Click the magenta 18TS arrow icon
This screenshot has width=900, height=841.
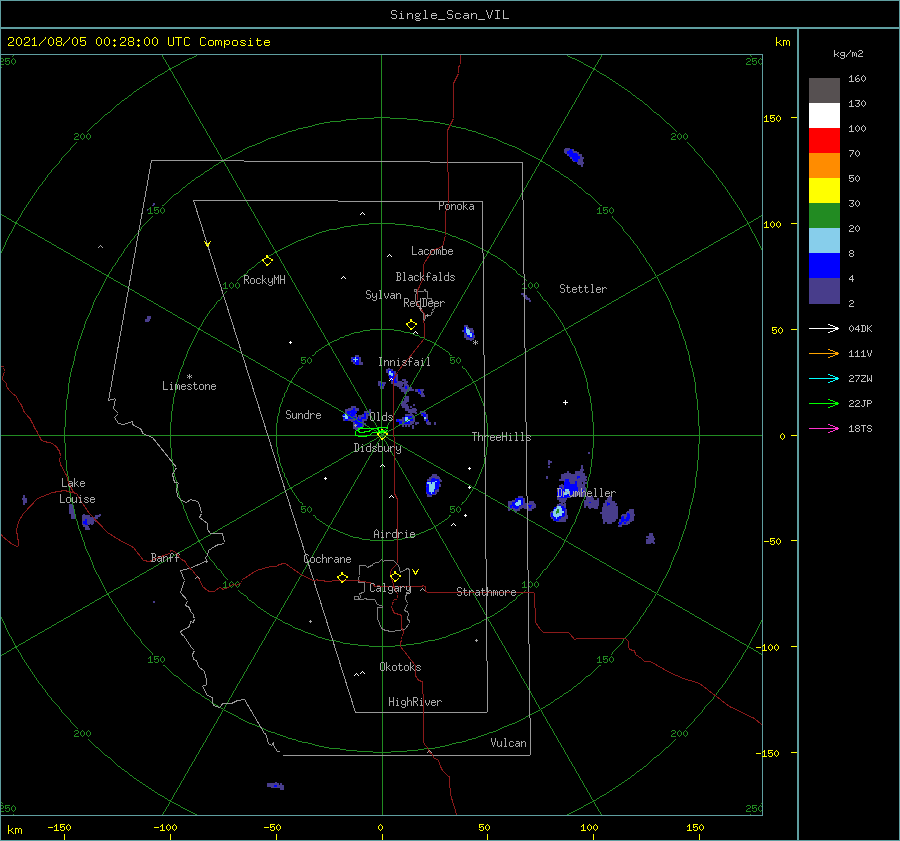[x=824, y=428]
